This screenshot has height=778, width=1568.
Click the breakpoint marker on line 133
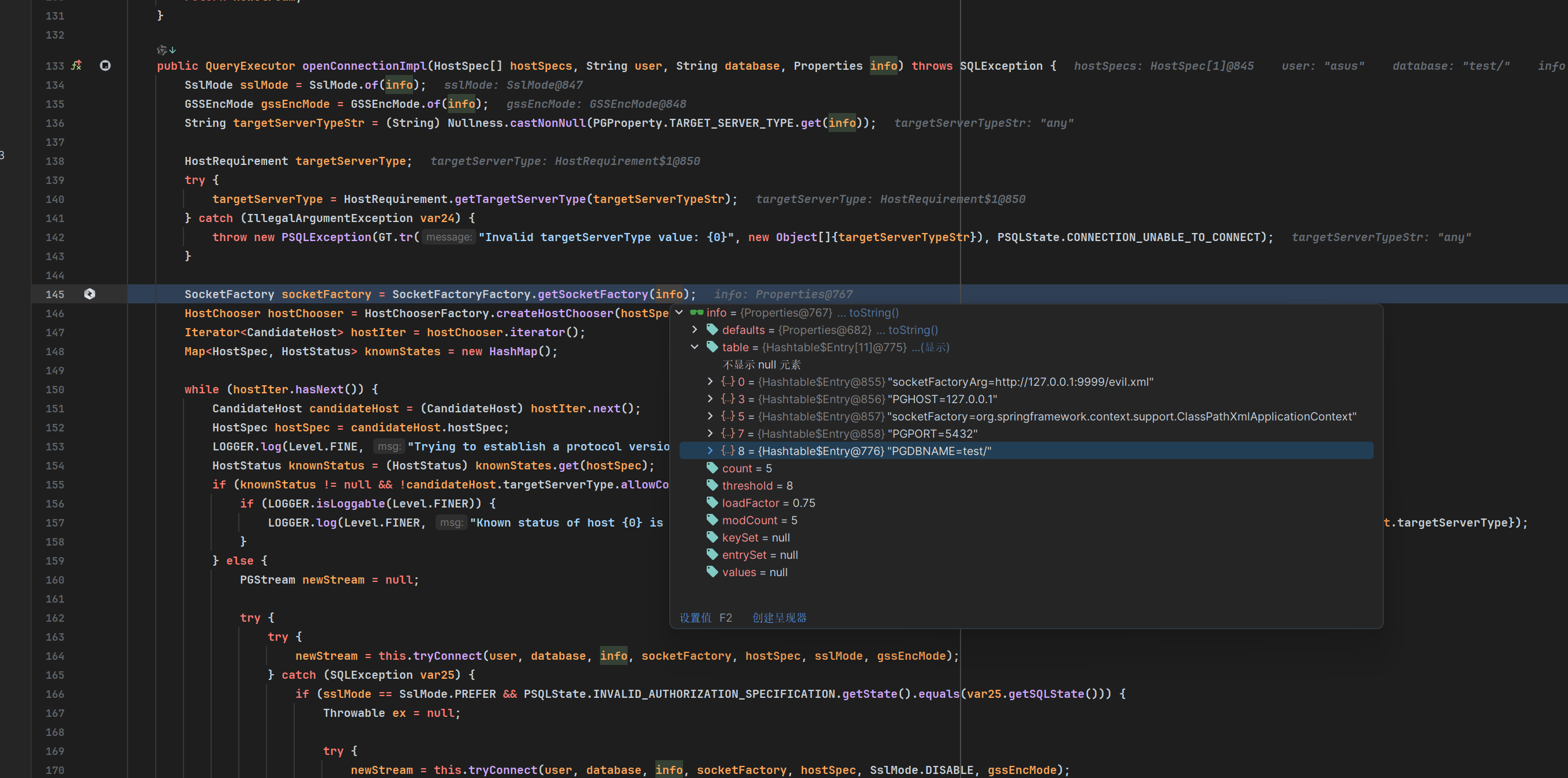pyautogui.click(x=104, y=65)
